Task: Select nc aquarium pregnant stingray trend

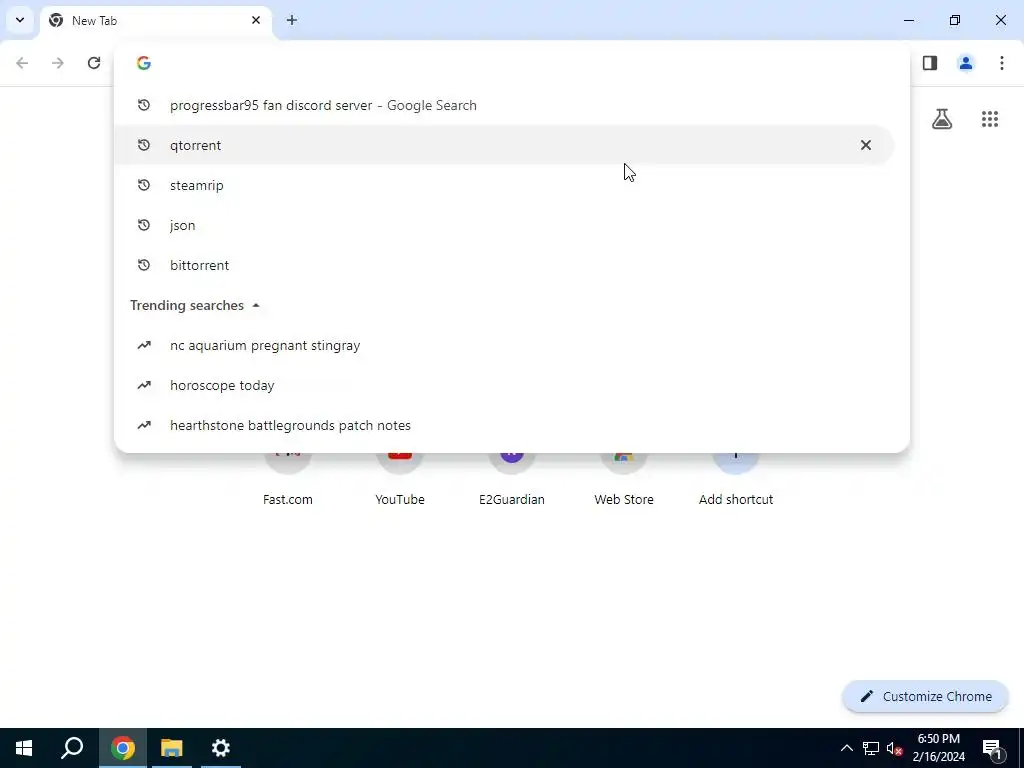Action: [504, 345]
